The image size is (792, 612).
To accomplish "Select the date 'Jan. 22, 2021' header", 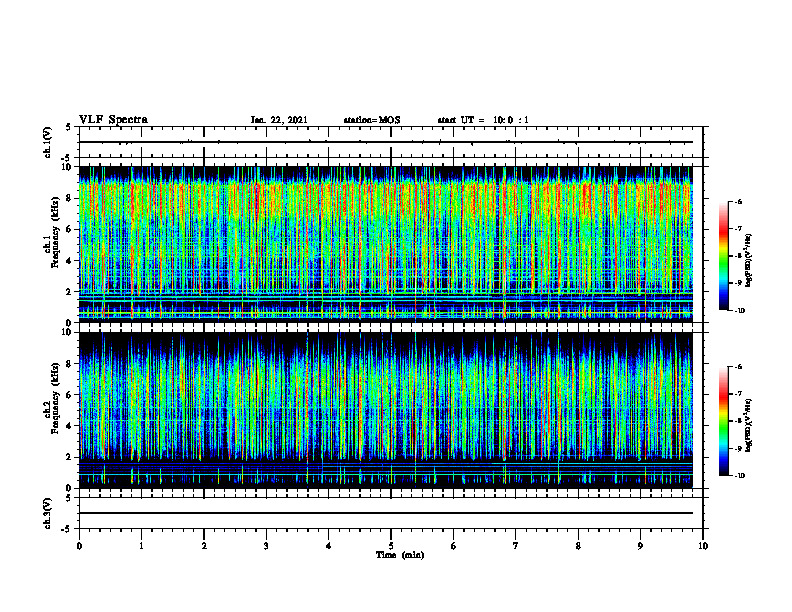I will click(x=279, y=120).
